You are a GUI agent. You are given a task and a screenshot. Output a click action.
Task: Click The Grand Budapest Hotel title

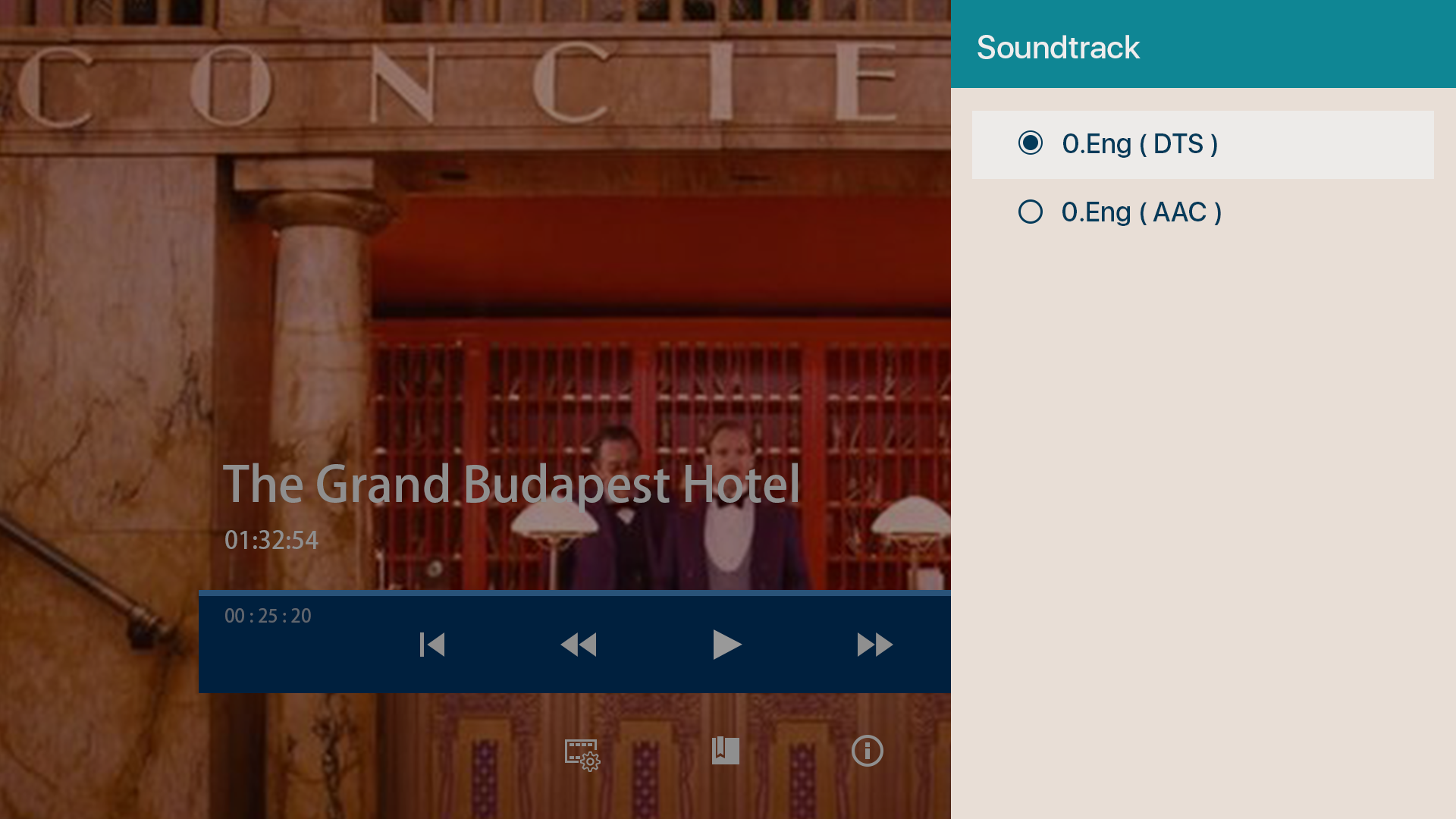click(x=512, y=485)
